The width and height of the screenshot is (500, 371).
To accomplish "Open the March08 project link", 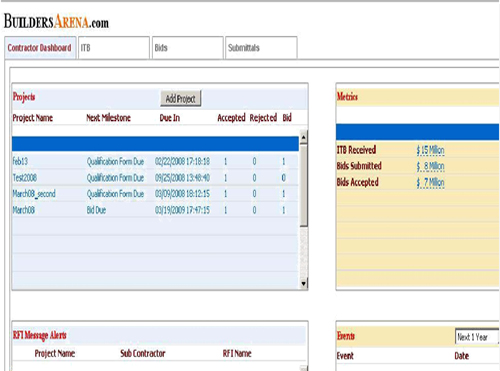I will pyautogui.click(x=24, y=210).
